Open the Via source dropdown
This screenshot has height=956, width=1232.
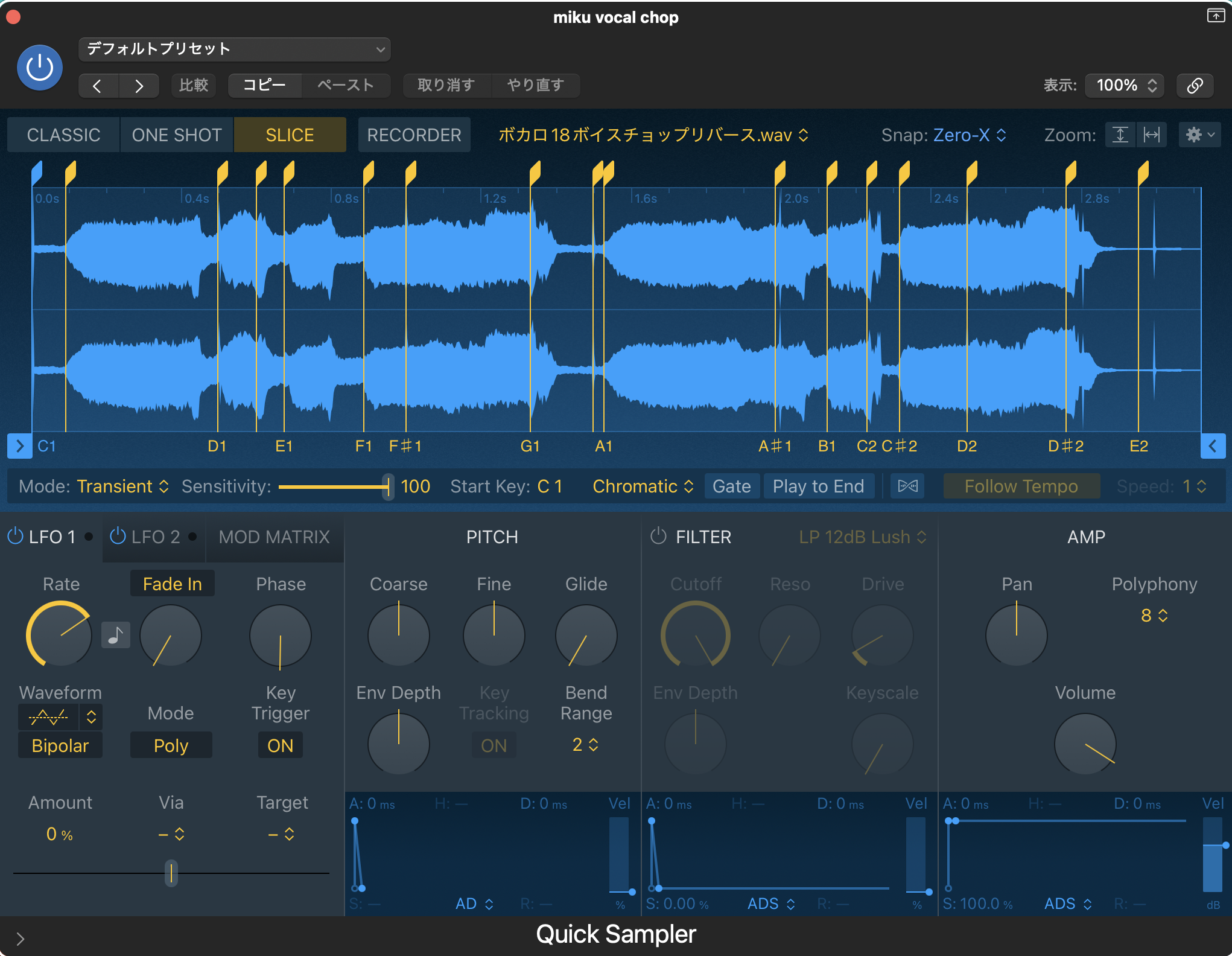pyautogui.click(x=171, y=835)
